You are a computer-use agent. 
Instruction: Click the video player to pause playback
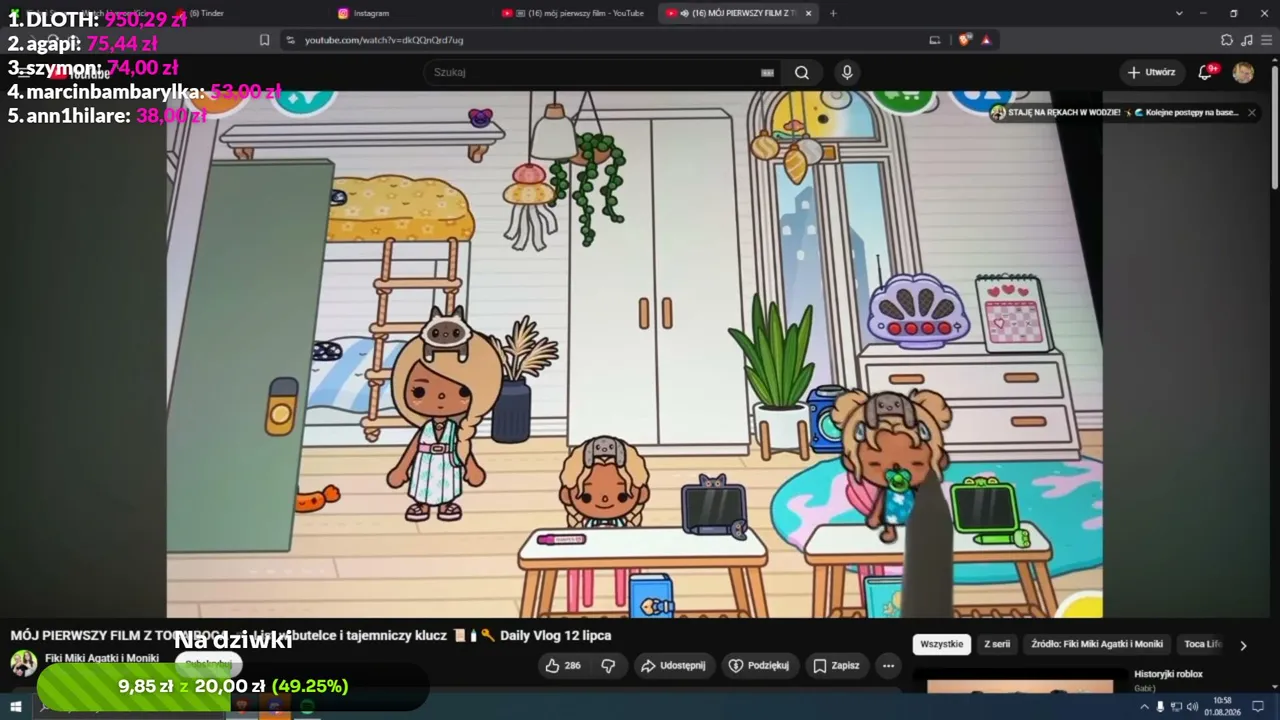pyautogui.click(x=634, y=355)
